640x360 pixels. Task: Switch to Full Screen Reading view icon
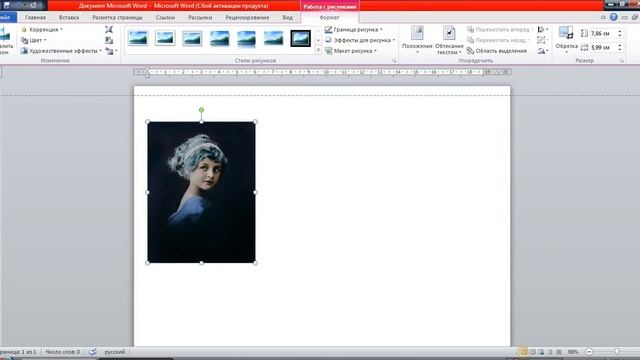pos(533,351)
